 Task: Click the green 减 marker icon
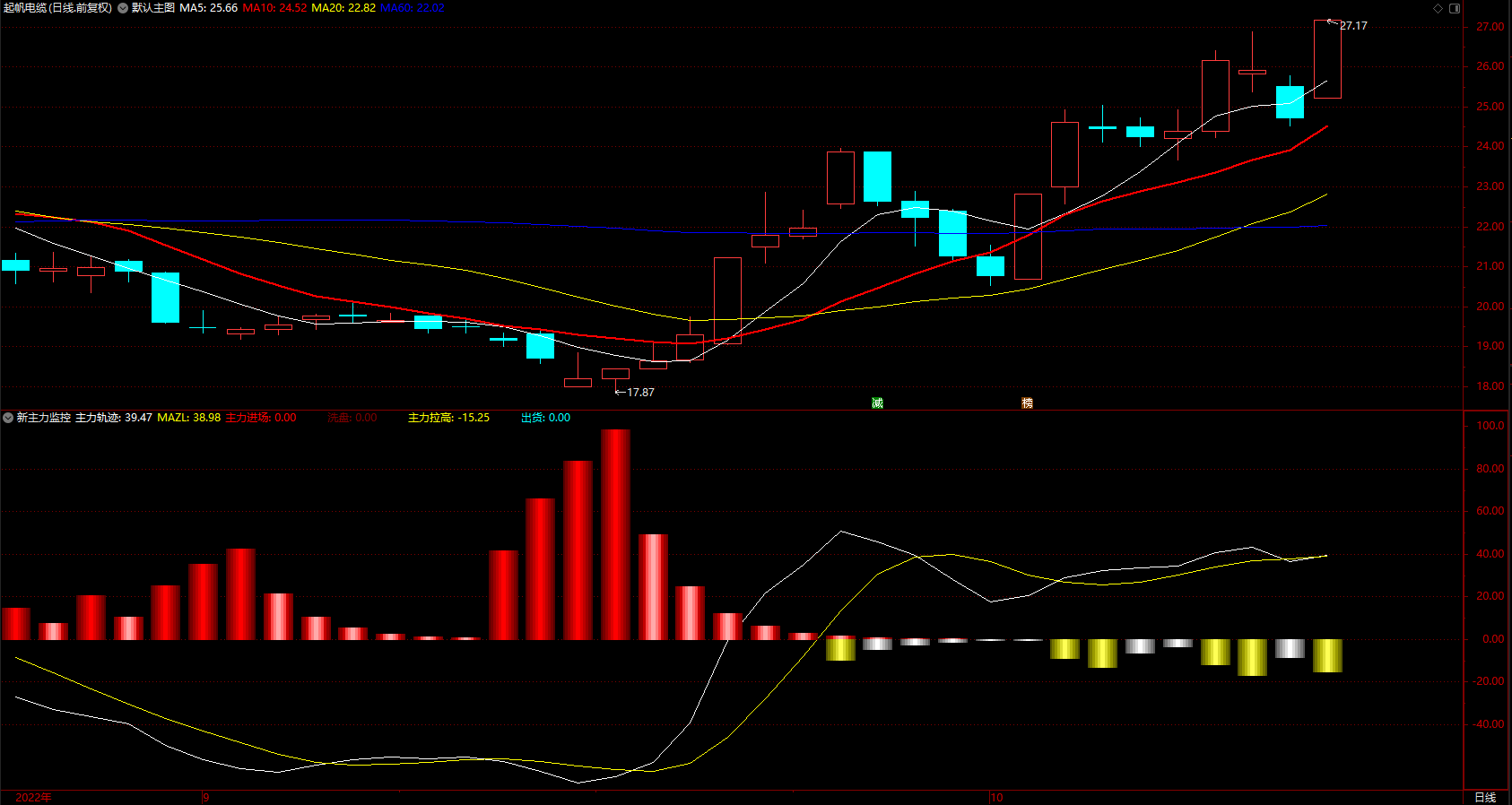pos(877,403)
